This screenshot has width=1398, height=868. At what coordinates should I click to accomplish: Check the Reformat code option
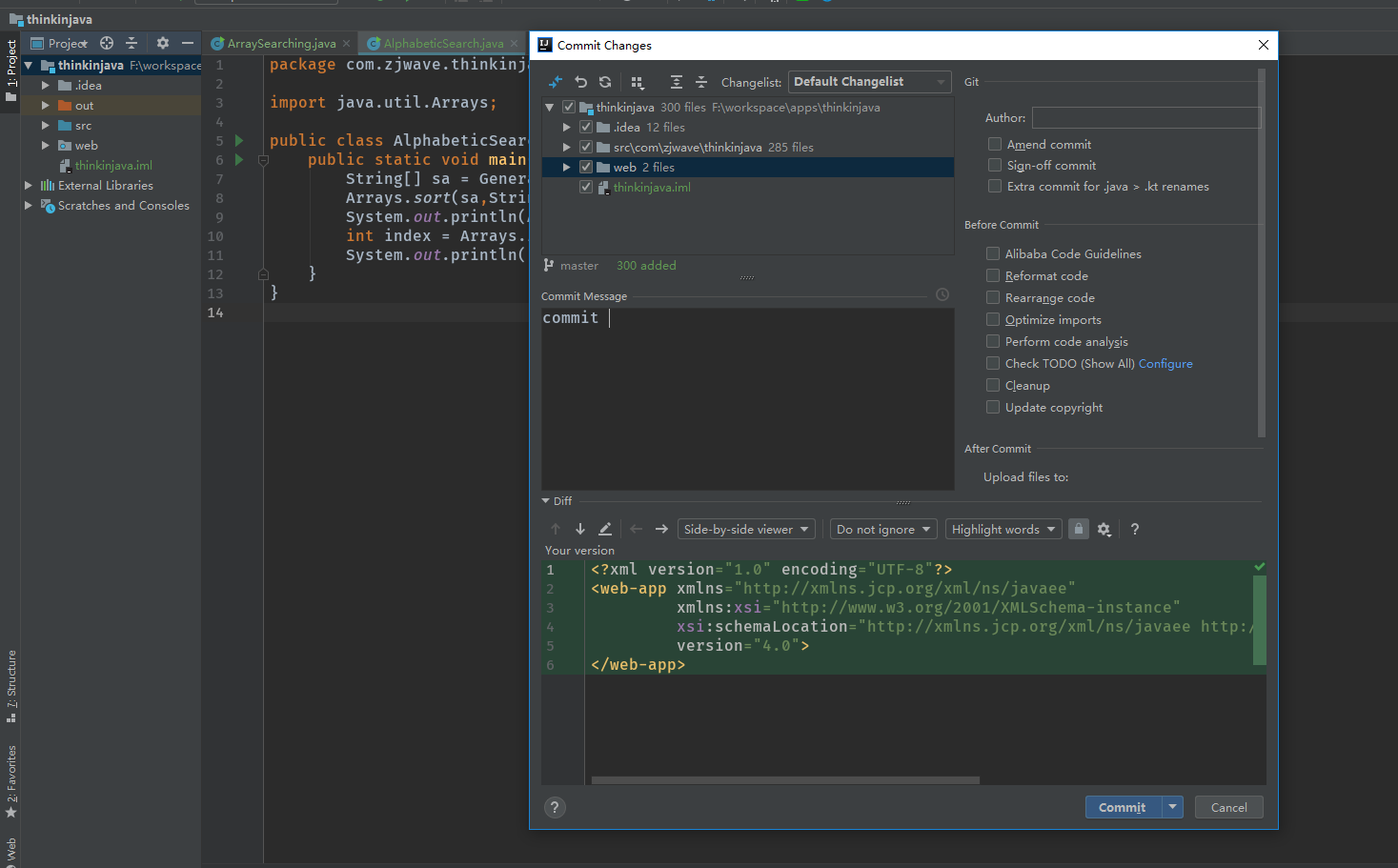coord(993,276)
